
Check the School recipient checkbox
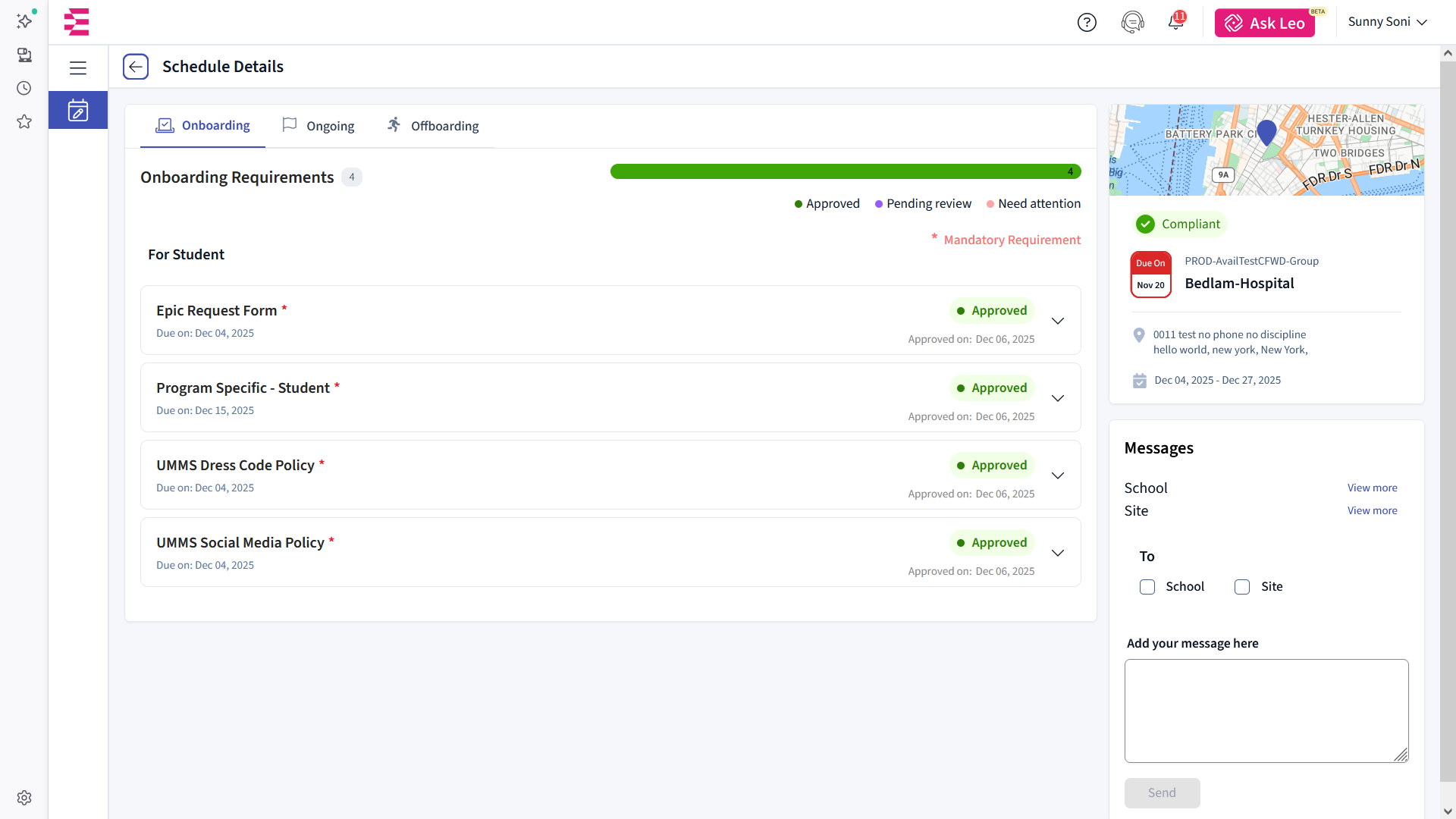point(1147,587)
